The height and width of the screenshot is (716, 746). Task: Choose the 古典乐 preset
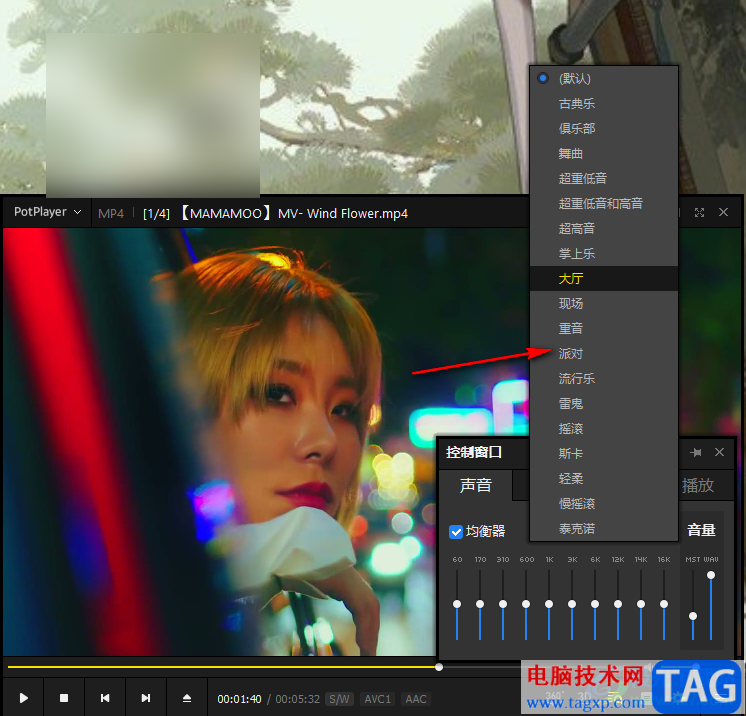[x=604, y=104]
